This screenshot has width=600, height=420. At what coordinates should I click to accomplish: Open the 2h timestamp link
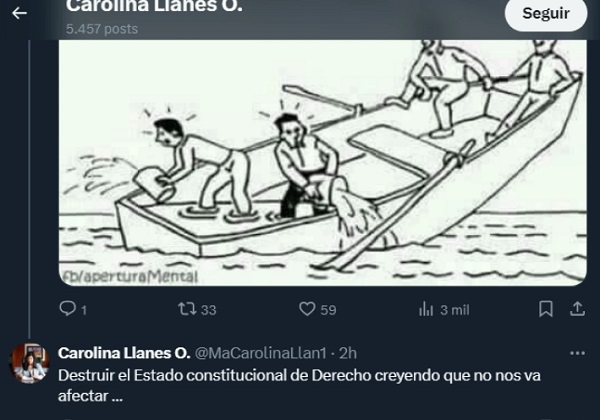tap(348, 353)
